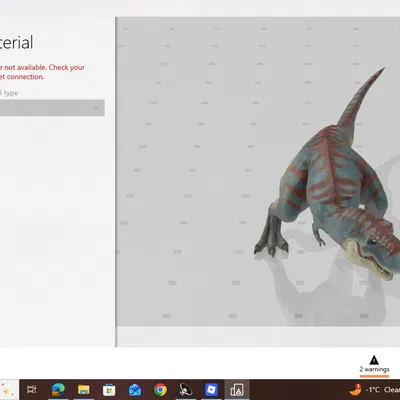Open Roblox from the taskbar

[211, 389]
